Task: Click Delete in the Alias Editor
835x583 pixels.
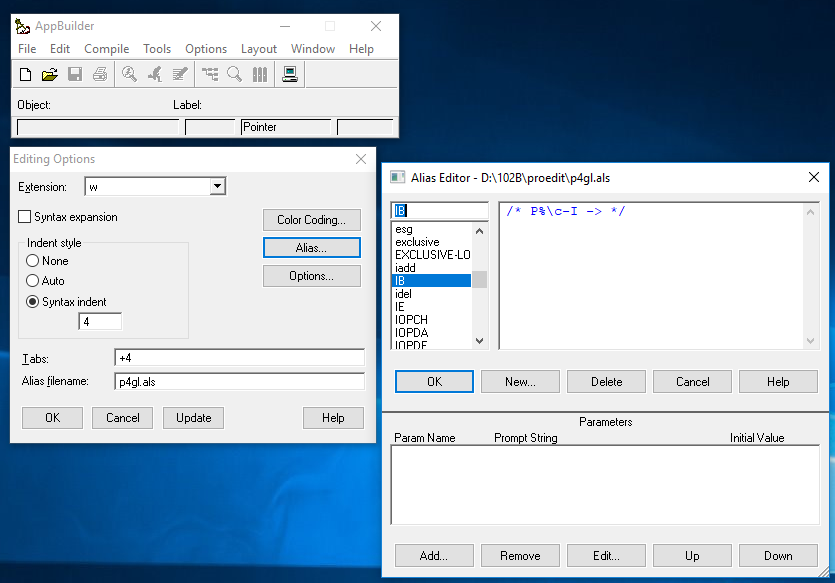Action: coord(607,382)
